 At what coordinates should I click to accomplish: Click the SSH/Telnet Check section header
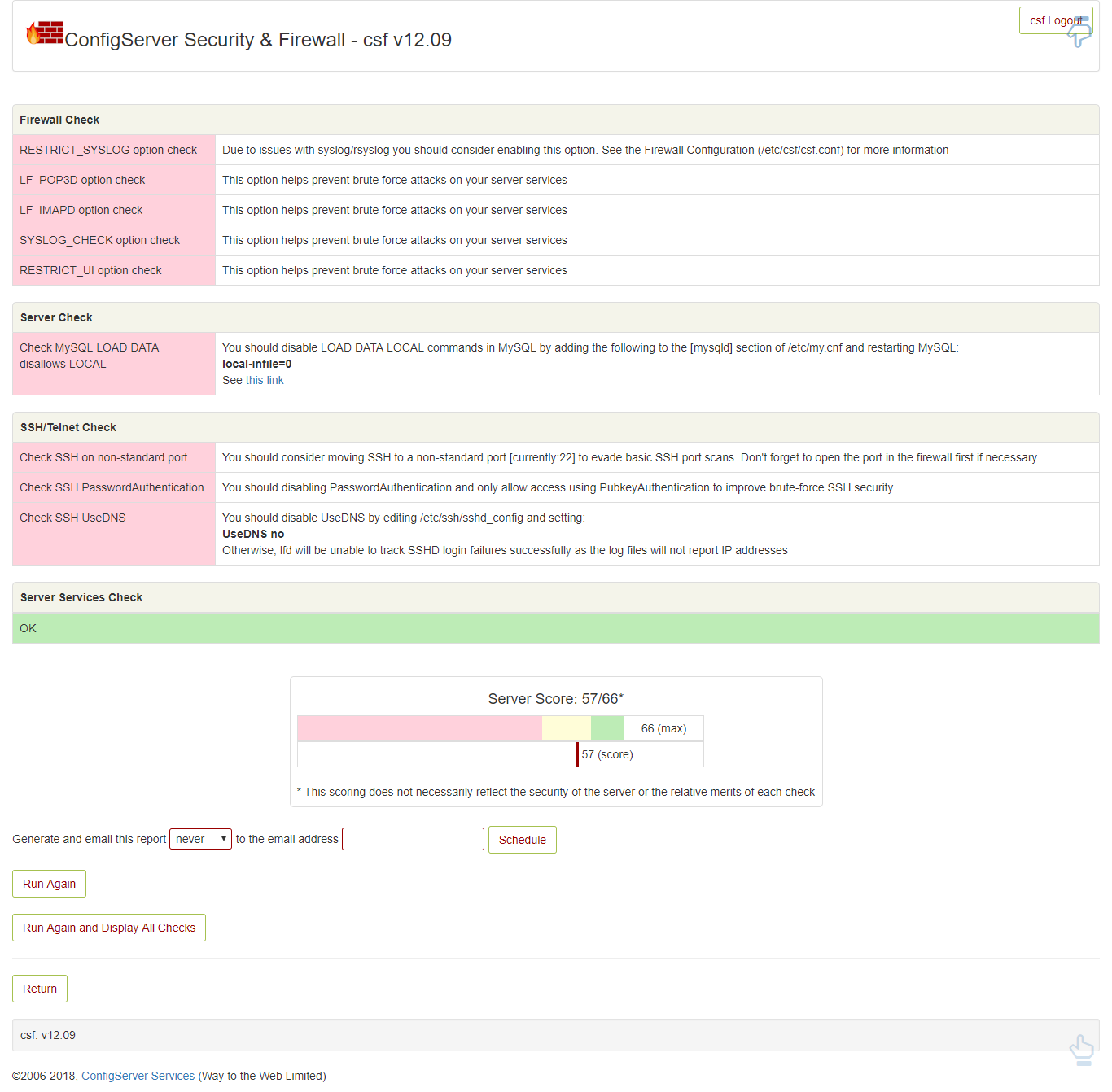coord(556,427)
